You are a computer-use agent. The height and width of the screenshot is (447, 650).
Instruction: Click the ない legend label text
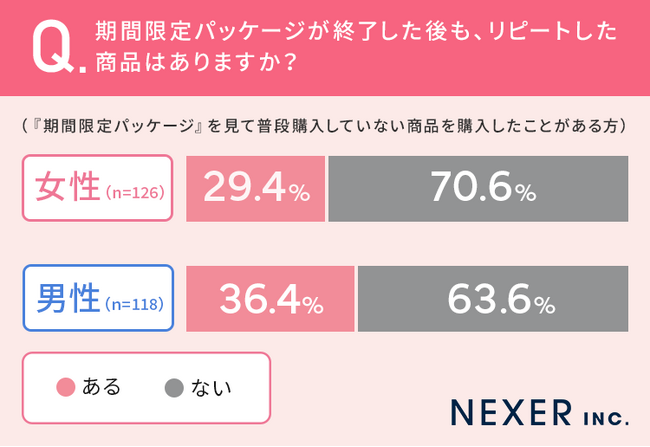tap(204, 387)
